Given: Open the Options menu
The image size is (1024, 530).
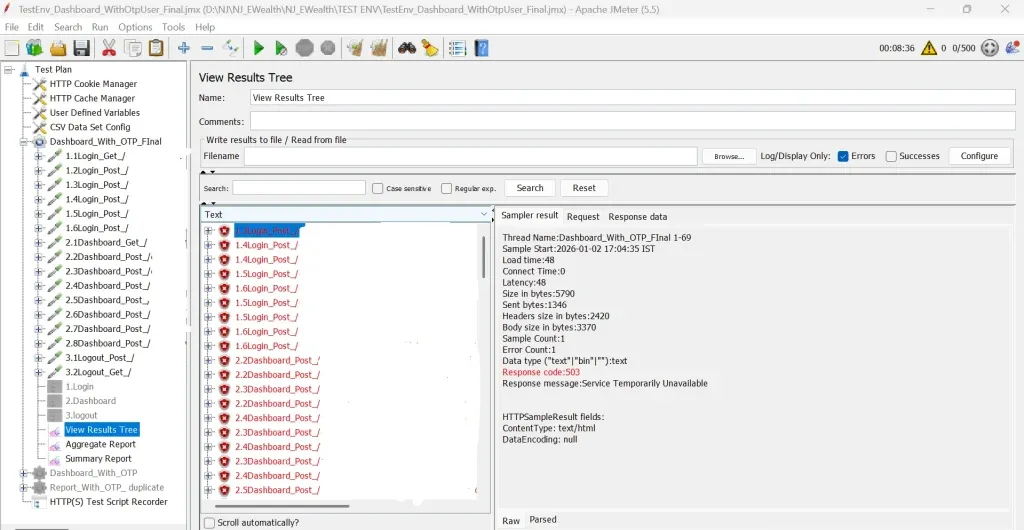Looking at the screenshot, I should (x=135, y=27).
